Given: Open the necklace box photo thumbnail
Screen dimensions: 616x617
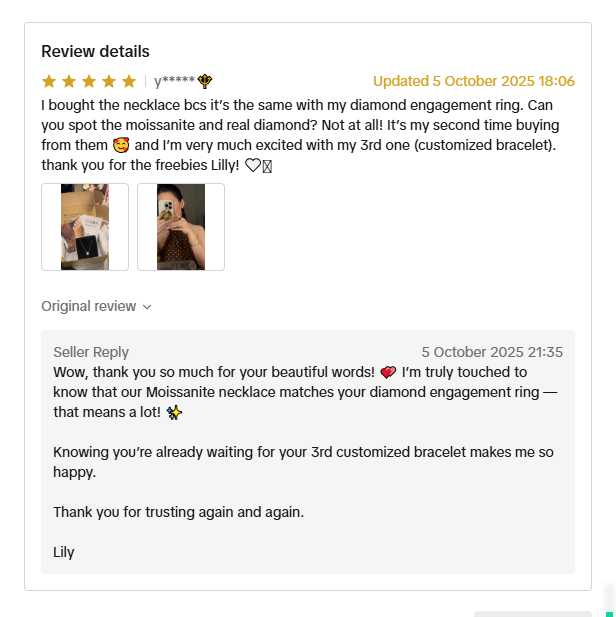Looking at the screenshot, I should pos(85,227).
